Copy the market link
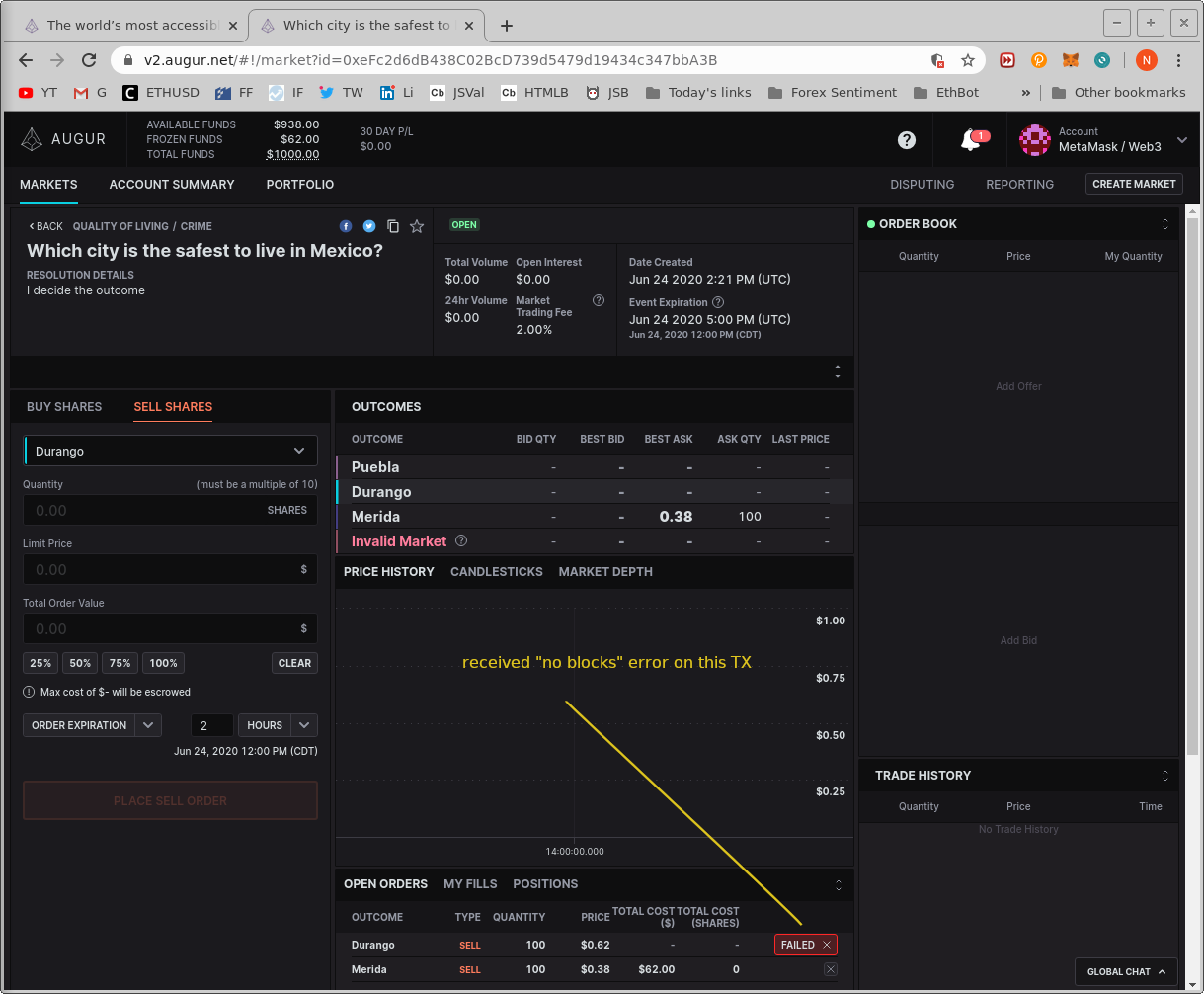This screenshot has height=994, width=1204. pyautogui.click(x=393, y=226)
